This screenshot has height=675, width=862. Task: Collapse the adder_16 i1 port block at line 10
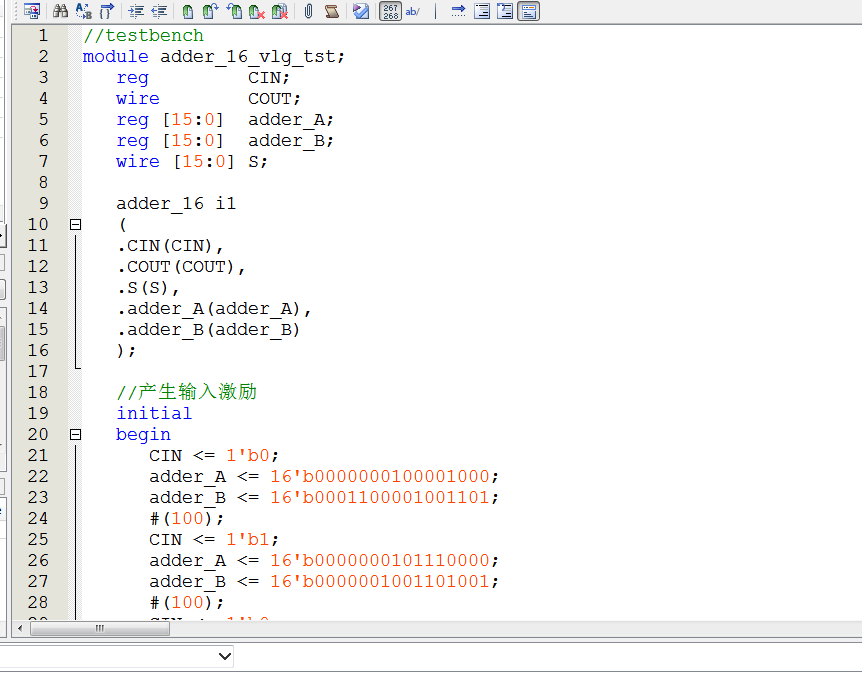[x=75, y=225]
